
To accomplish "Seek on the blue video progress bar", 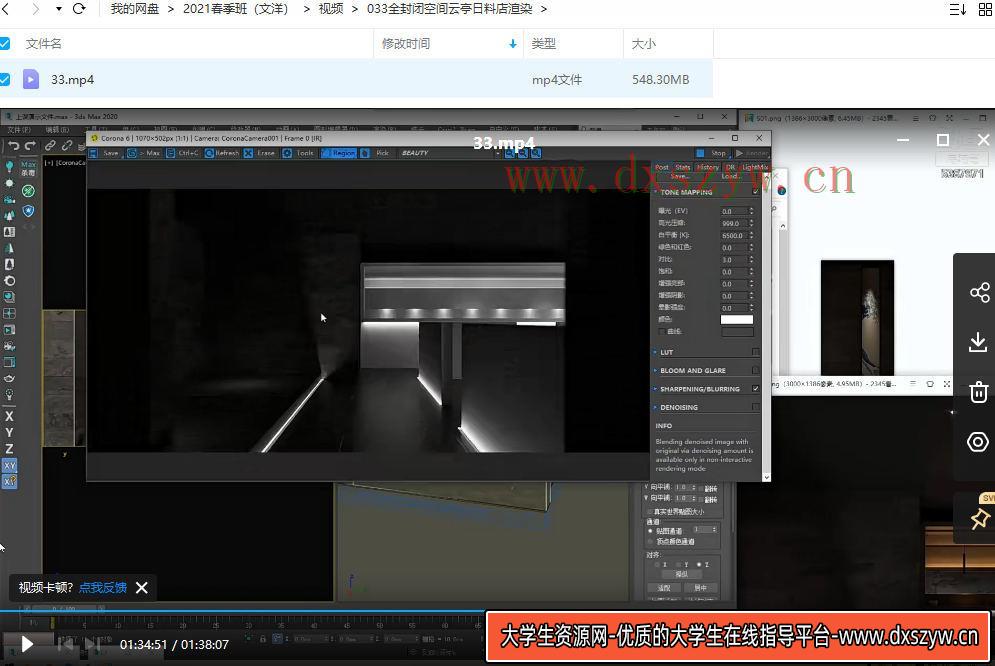I will pyautogui.click(x=242, y=611).
